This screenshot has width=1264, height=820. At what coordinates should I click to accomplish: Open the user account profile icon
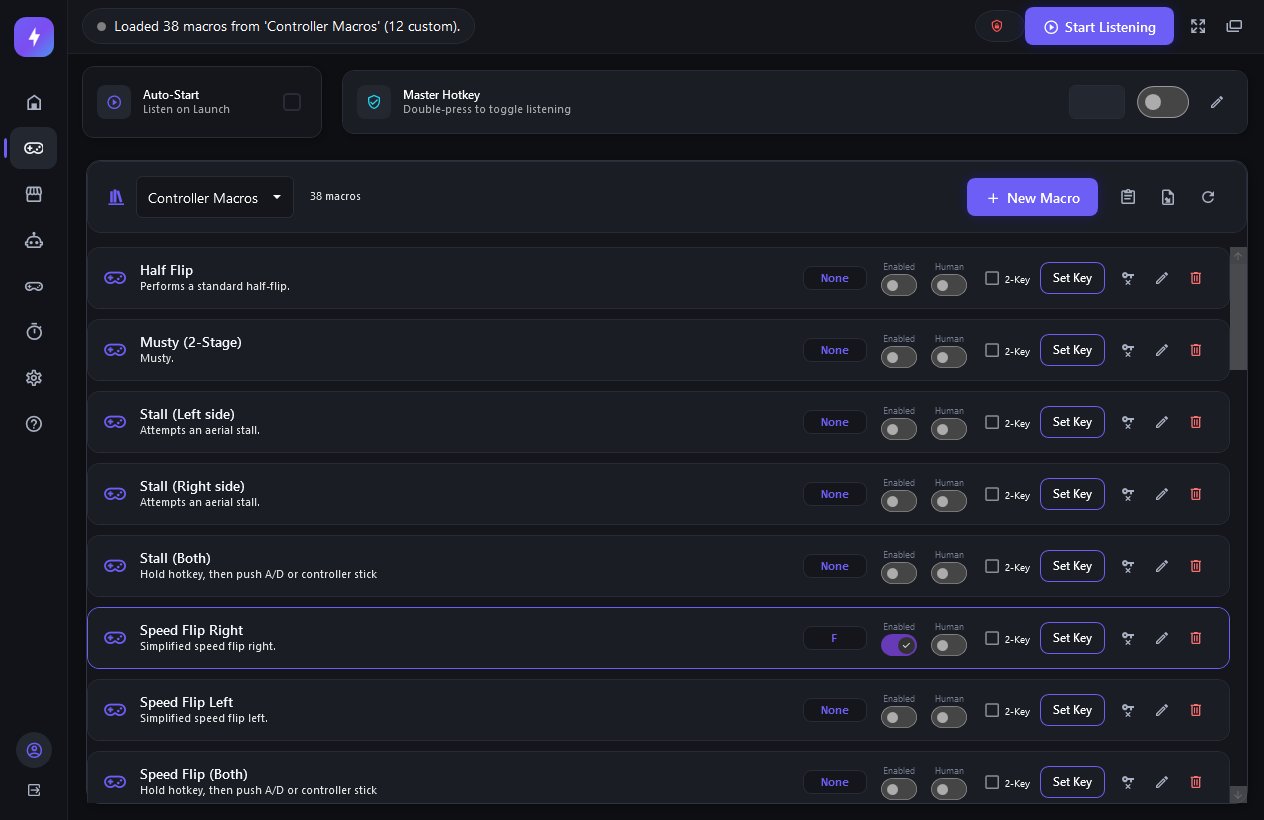click(x=34, y=750)
